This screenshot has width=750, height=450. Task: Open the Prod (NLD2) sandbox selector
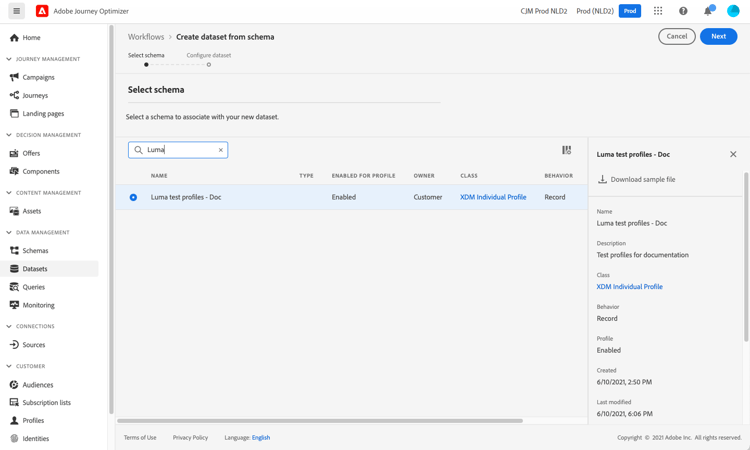pos(595,11)
